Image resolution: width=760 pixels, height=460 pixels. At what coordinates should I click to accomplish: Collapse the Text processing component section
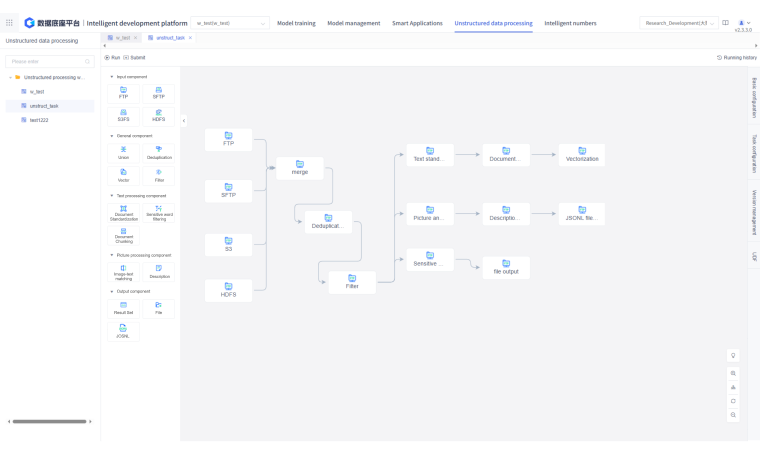111,196
